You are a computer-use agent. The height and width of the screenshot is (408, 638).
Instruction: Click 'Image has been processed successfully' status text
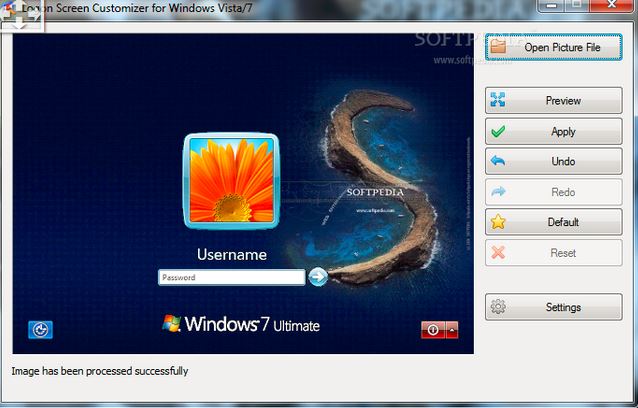(100, 371)
